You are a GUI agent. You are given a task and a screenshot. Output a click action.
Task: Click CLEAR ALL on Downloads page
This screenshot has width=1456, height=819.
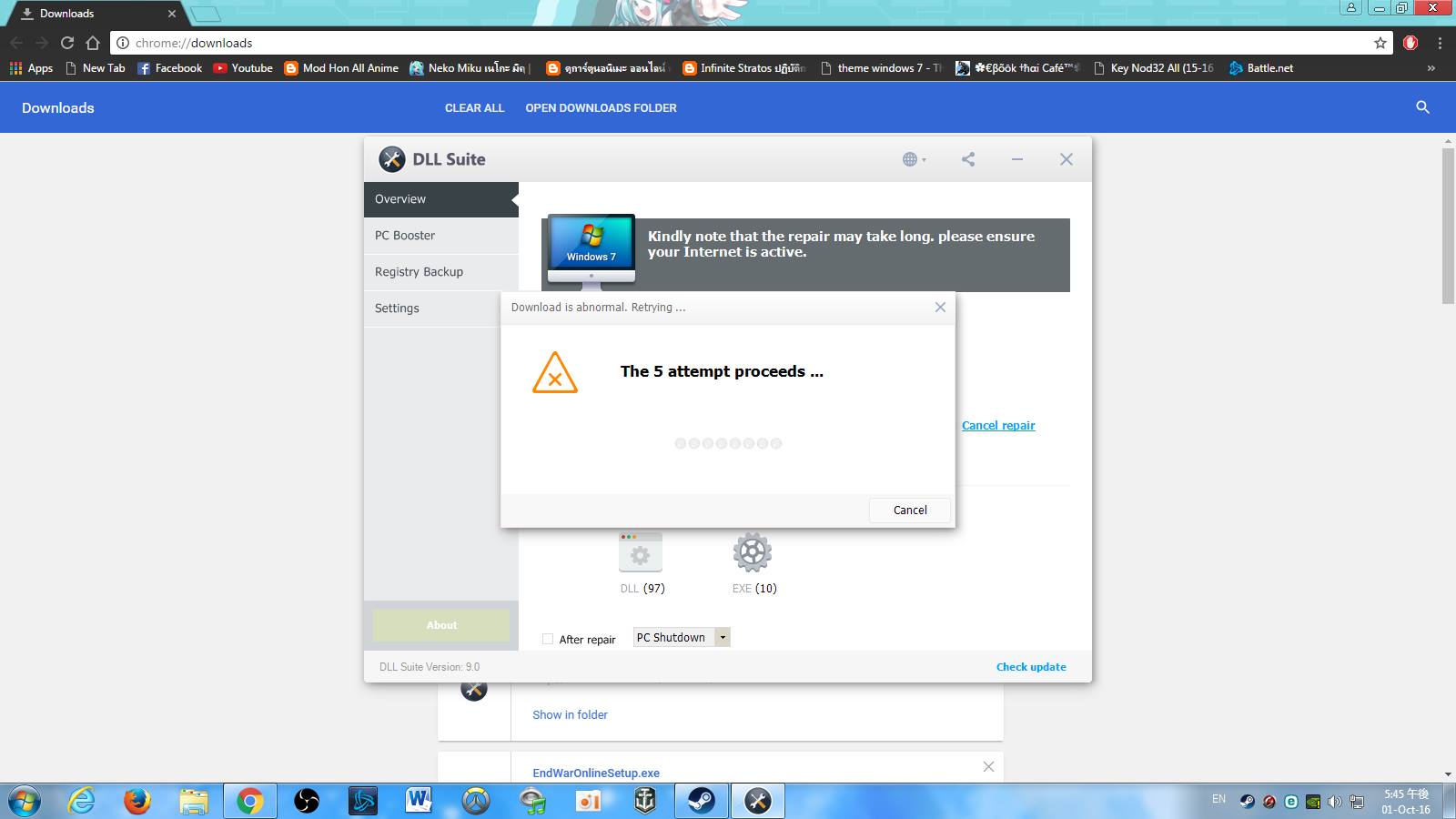[474, 108]
